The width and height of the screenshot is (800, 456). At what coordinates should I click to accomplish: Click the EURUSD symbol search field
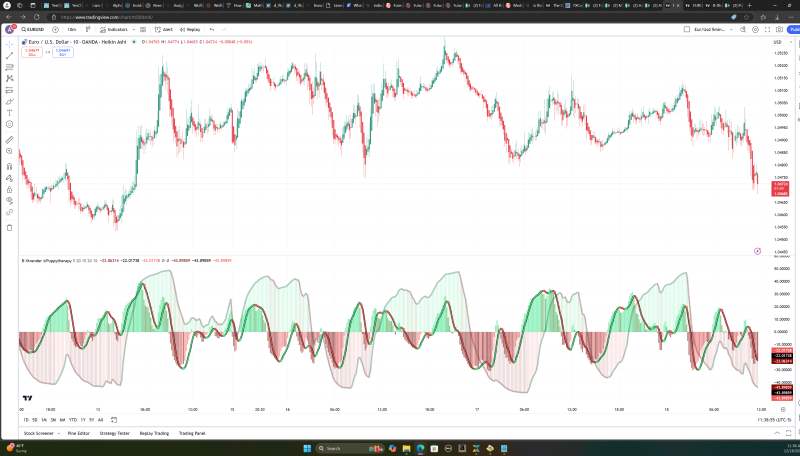tap(33, 30)
